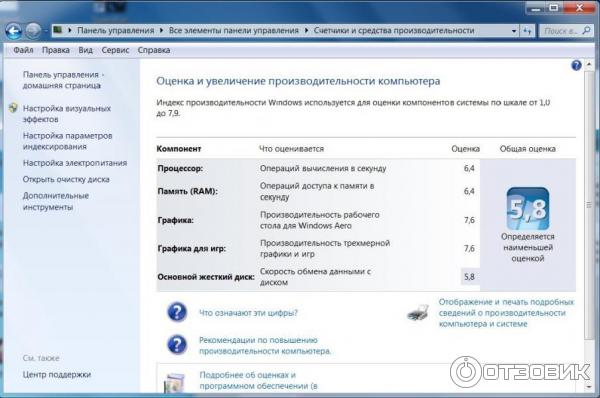This screenshot has width=600, height=398.
Task: Open Панель управления - домашняя страница link
Action: click(63, 80)
